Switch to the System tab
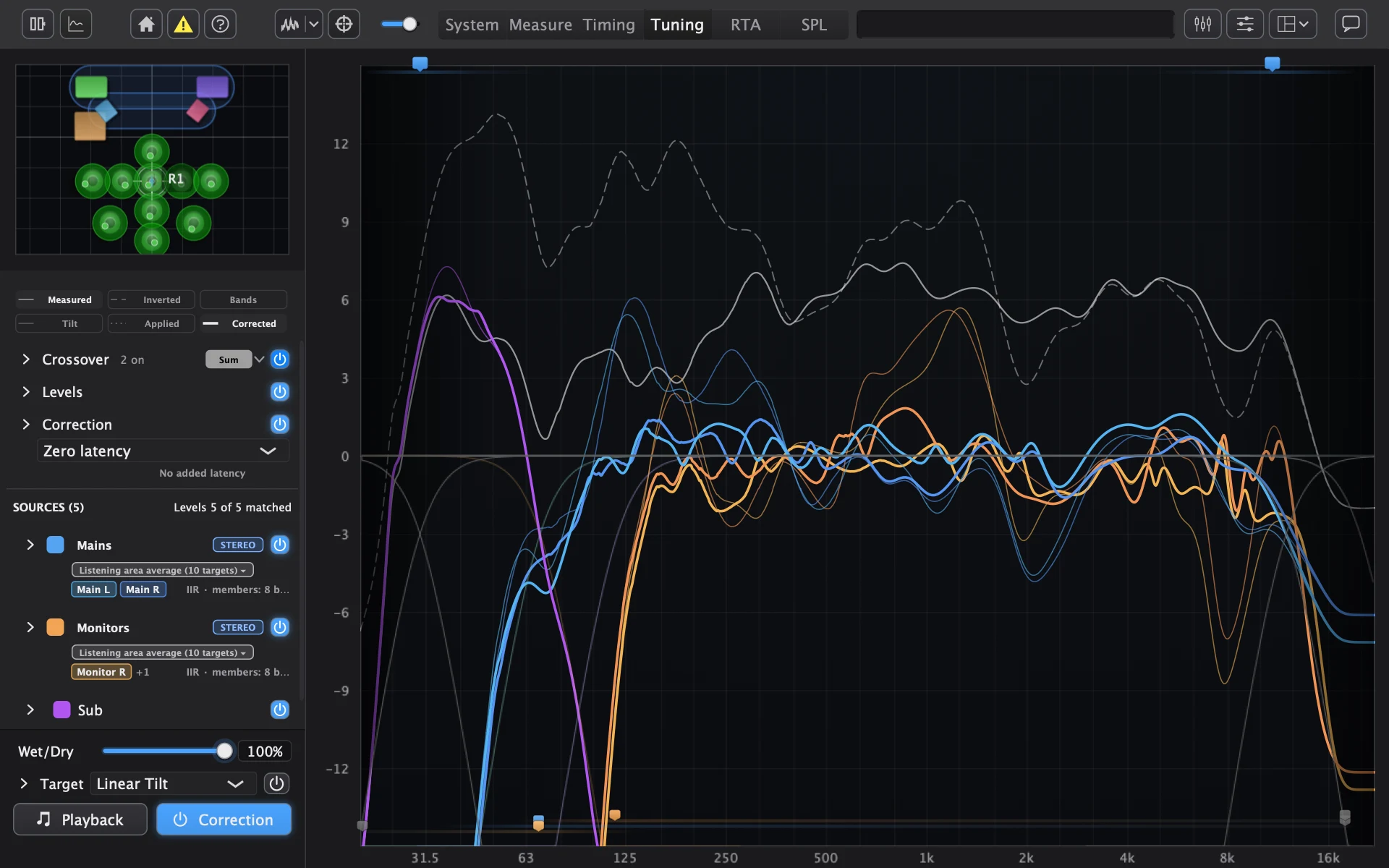The image size is (1389, 868). pyautogui.click(x=472, y=25)
